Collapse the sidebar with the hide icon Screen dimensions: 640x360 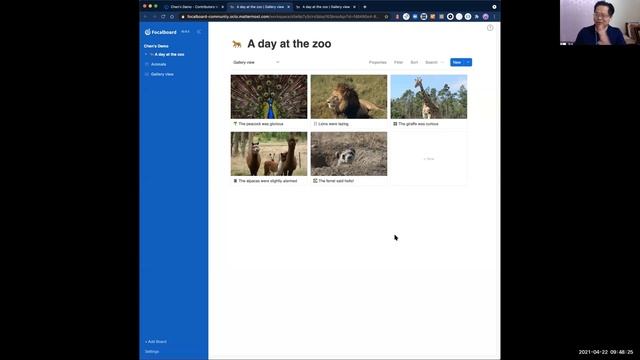(199, 32)
